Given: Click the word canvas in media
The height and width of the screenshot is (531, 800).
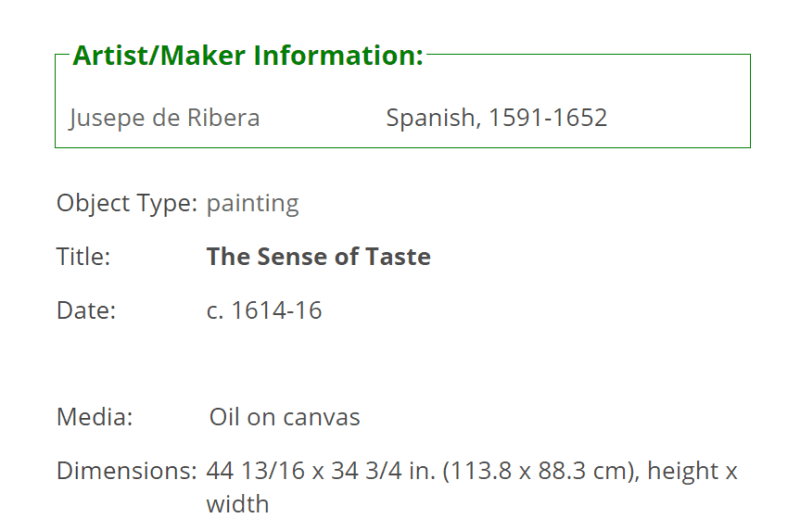Looking at the screenshot, I should pyautogui.click(x=321, y=417).
